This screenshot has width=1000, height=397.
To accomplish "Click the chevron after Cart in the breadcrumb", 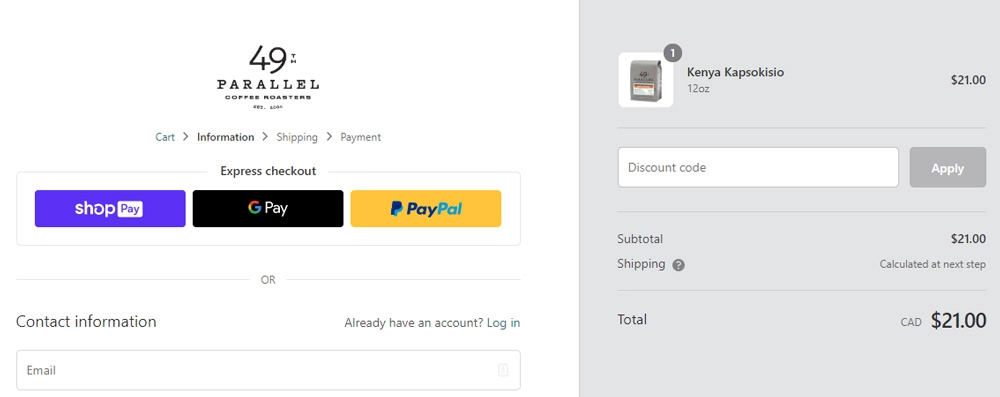I will click(186, 137).
